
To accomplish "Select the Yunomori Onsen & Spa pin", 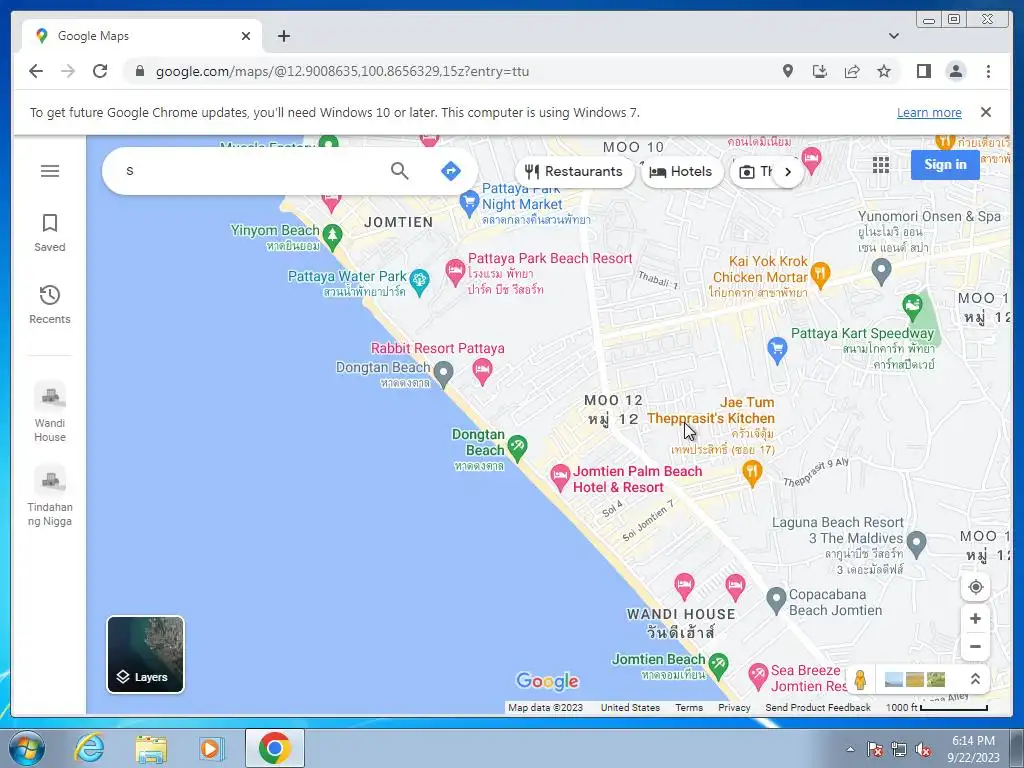I will pyautogui.click(x=882, y=272).
